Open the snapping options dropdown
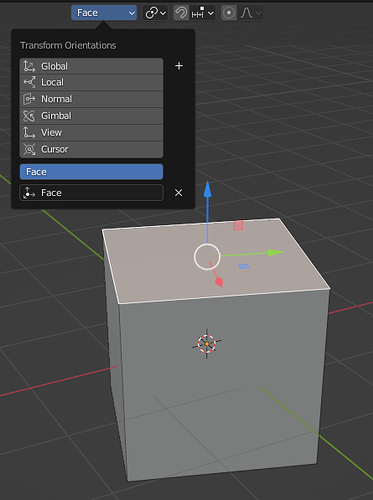Image resolution: width=373 pixels, height=500 pixels. click(202, 13)
